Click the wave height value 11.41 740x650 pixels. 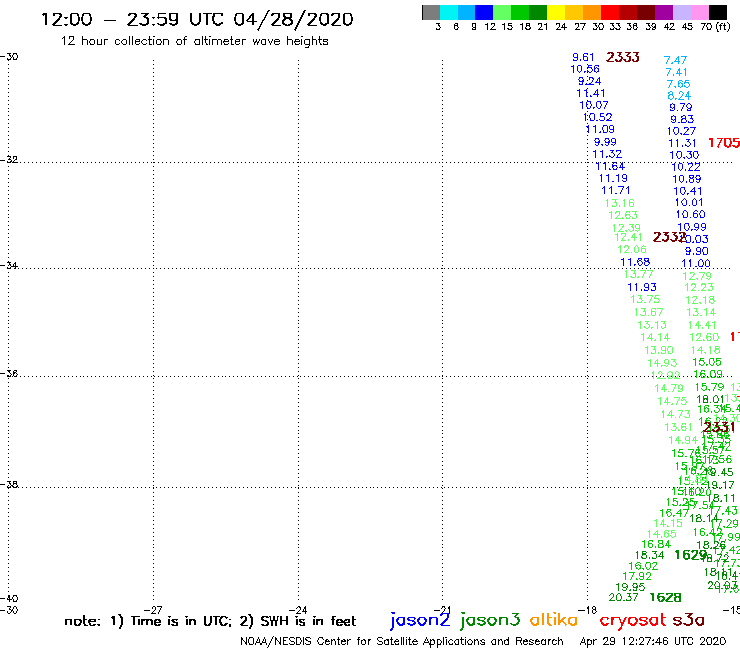pyautogui.click(x=591, y=93)
